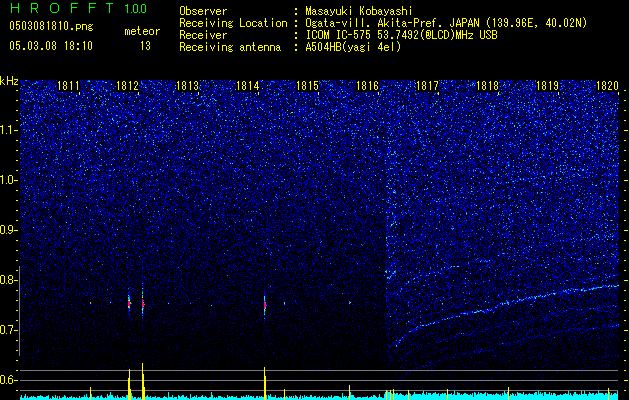Click the 0.6 kHz axis label
Viewport: 629px width, 400px height.
click(x=9, y=380)
